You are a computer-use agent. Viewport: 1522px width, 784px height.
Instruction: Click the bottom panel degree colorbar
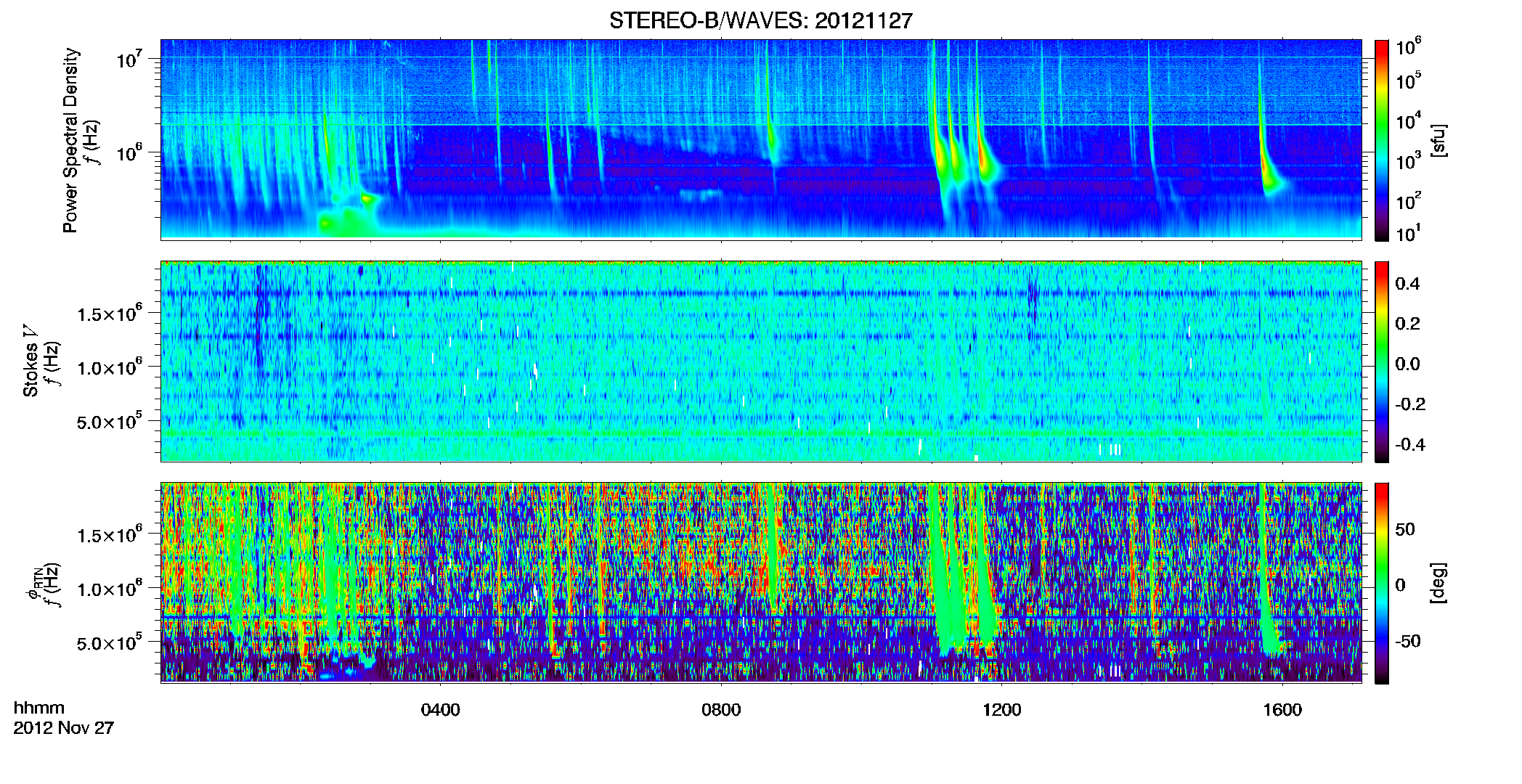(1382, 583)
